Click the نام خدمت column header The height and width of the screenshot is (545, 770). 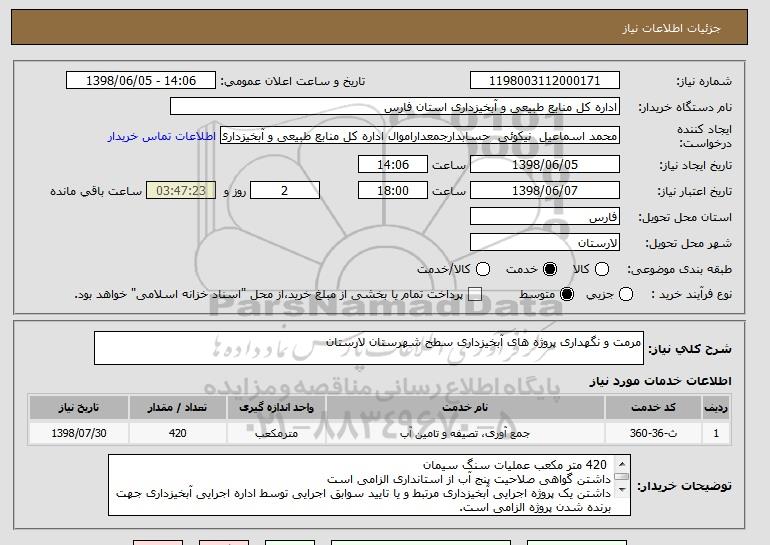tap(465, 408)
